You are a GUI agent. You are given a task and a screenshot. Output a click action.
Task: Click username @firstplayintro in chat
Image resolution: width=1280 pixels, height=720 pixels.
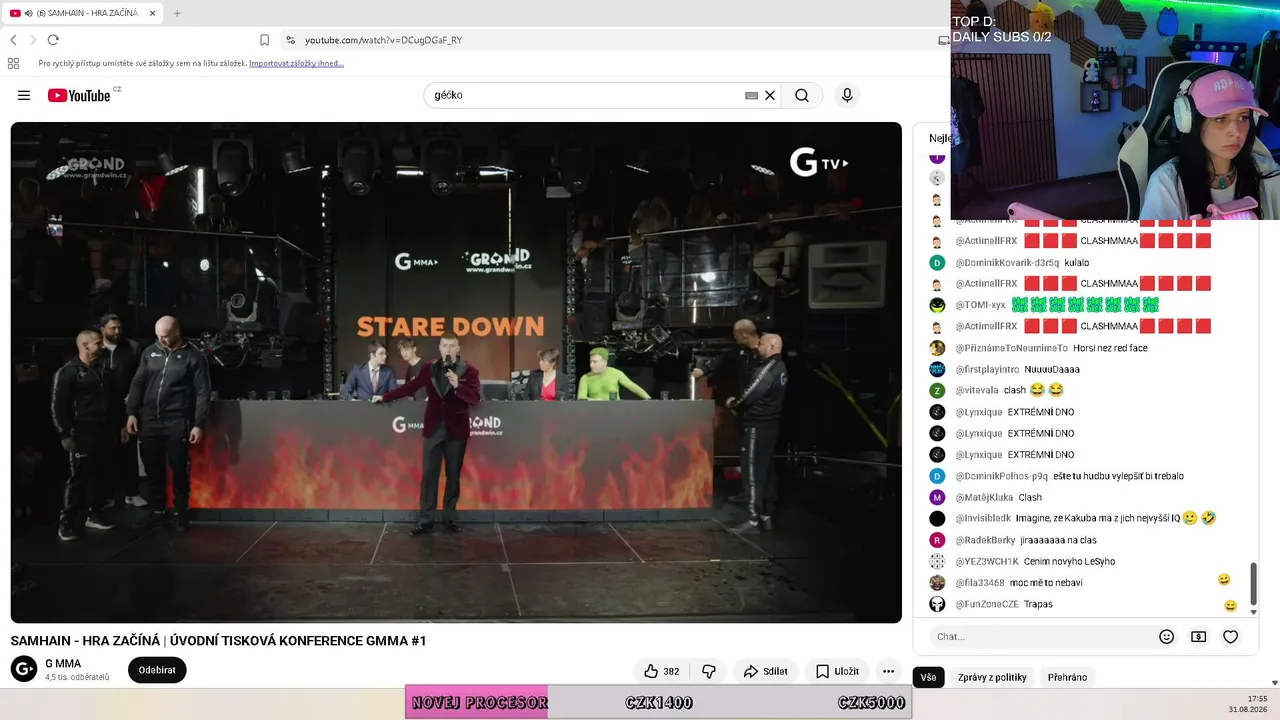(x=987, y=369)
